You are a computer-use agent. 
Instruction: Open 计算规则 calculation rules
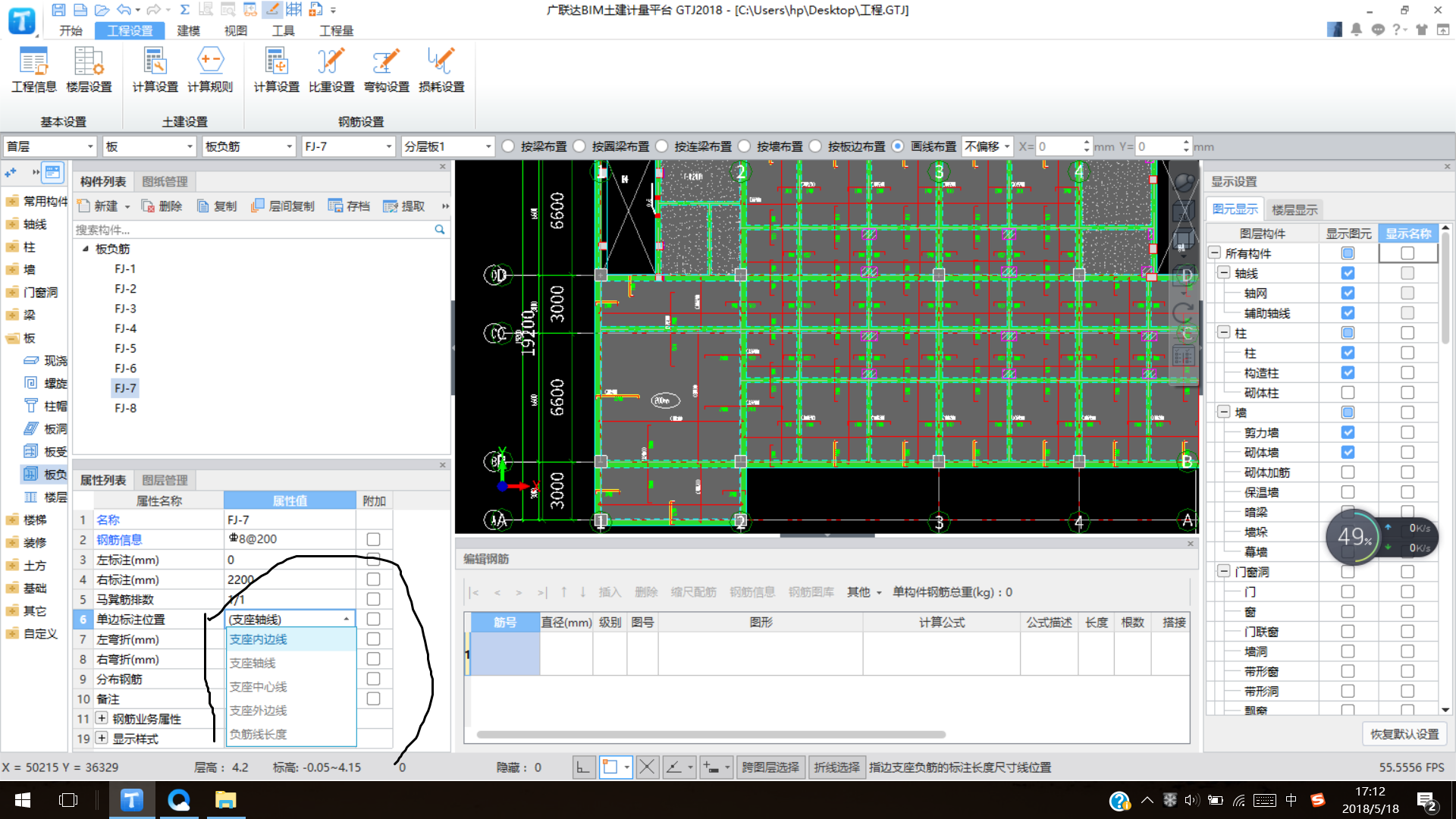point(210,70)
